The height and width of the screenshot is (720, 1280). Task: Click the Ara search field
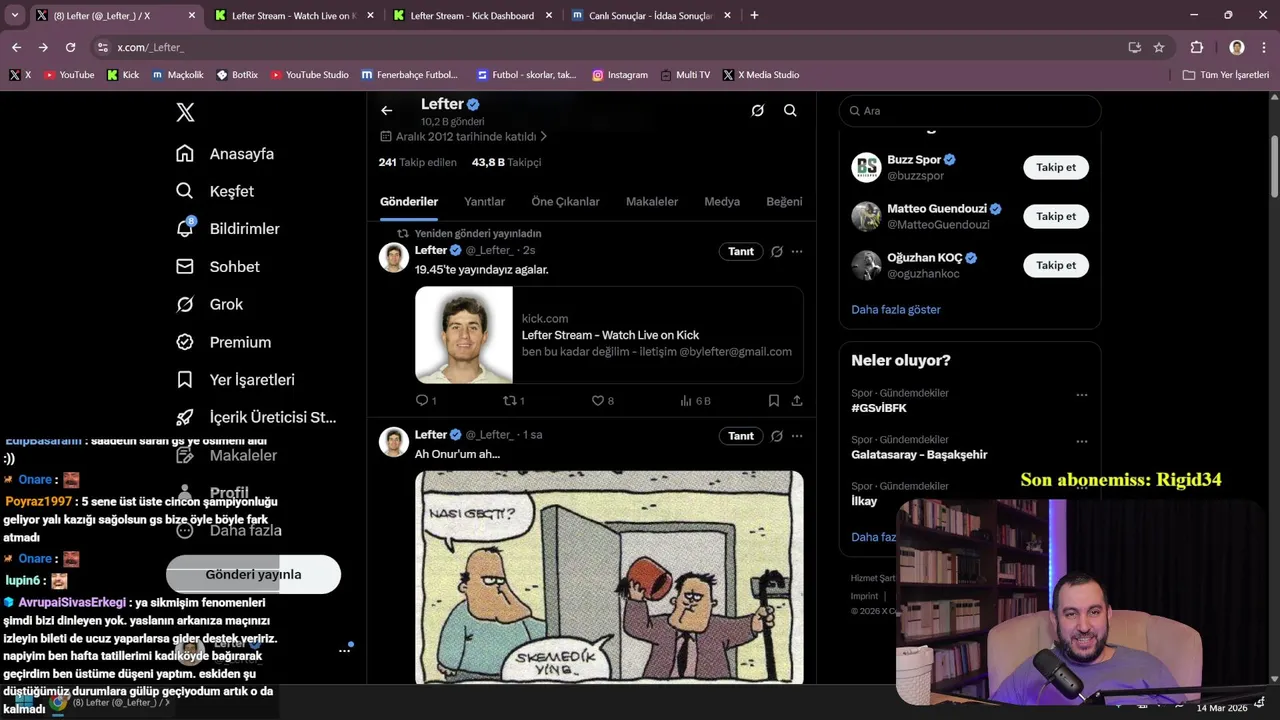(x=970, y=111)
